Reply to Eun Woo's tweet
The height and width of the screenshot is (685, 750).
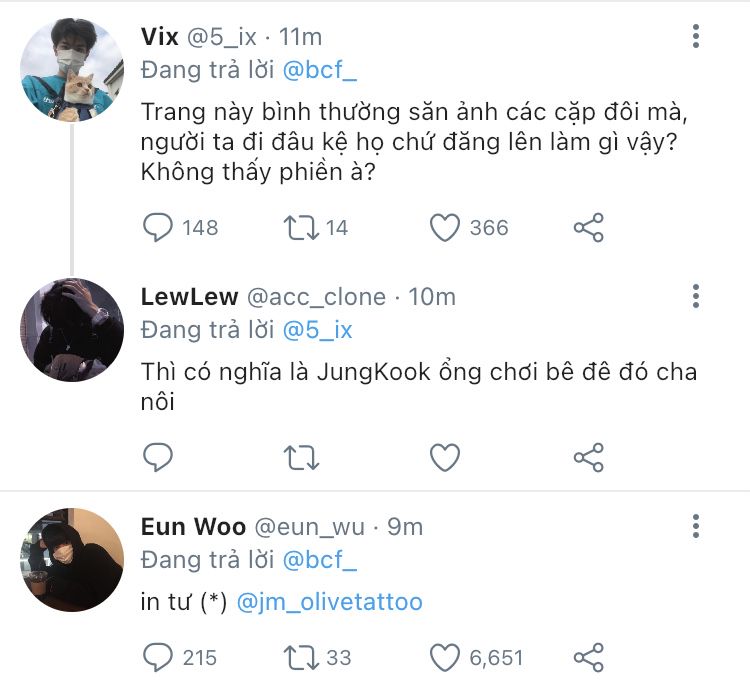[159, 657]
